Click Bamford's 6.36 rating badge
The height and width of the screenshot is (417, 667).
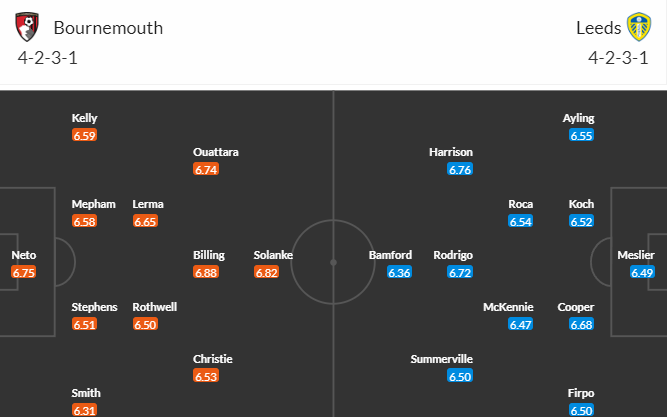pyautogui.click(x=399, y=272)
